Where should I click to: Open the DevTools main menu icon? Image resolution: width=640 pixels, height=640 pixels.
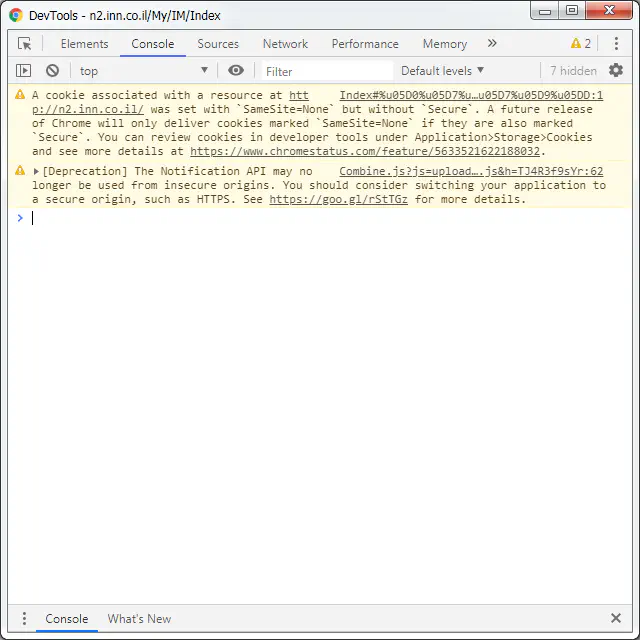[x=616, y=44]
